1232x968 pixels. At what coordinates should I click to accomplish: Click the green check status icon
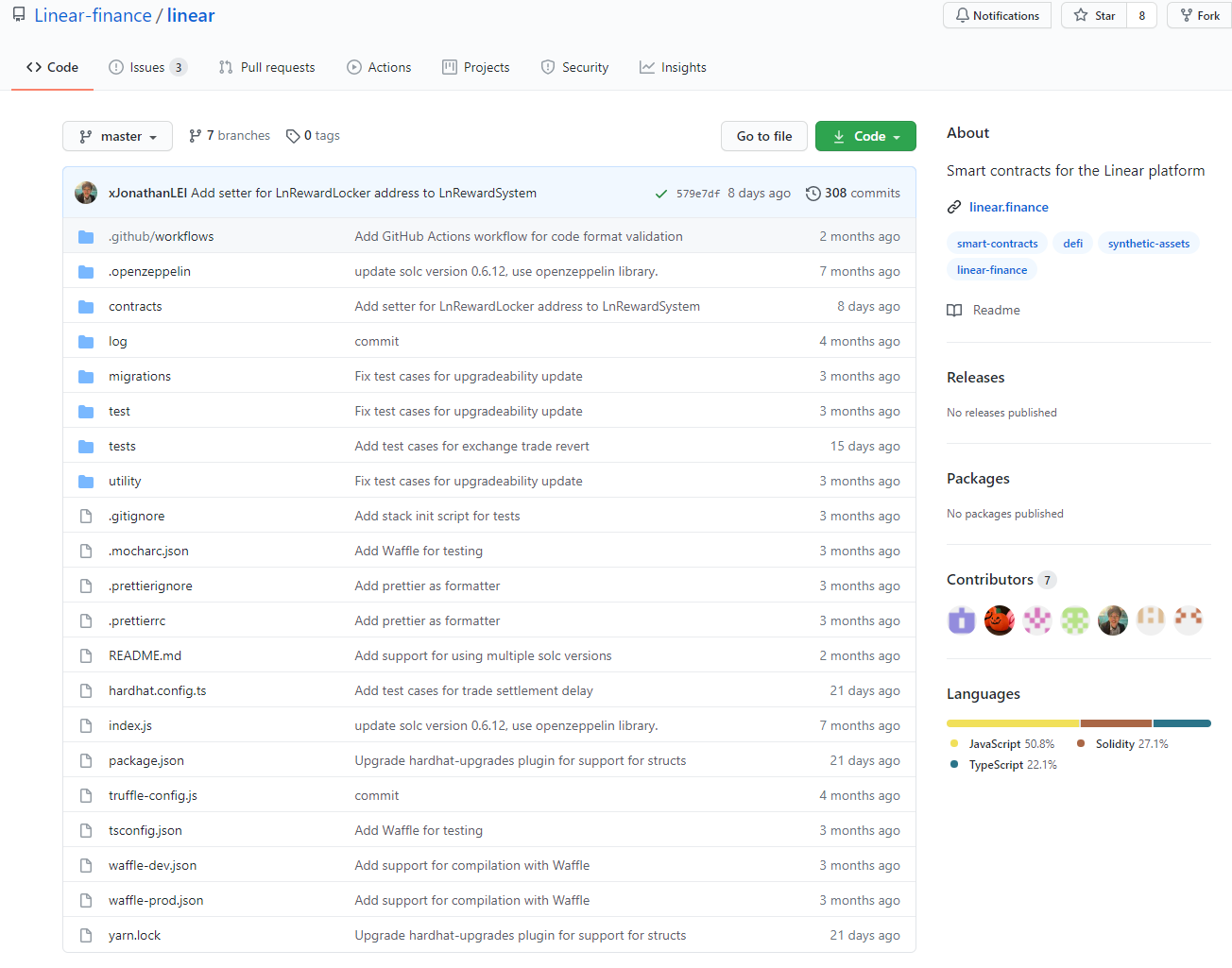[x=661, y=194]
